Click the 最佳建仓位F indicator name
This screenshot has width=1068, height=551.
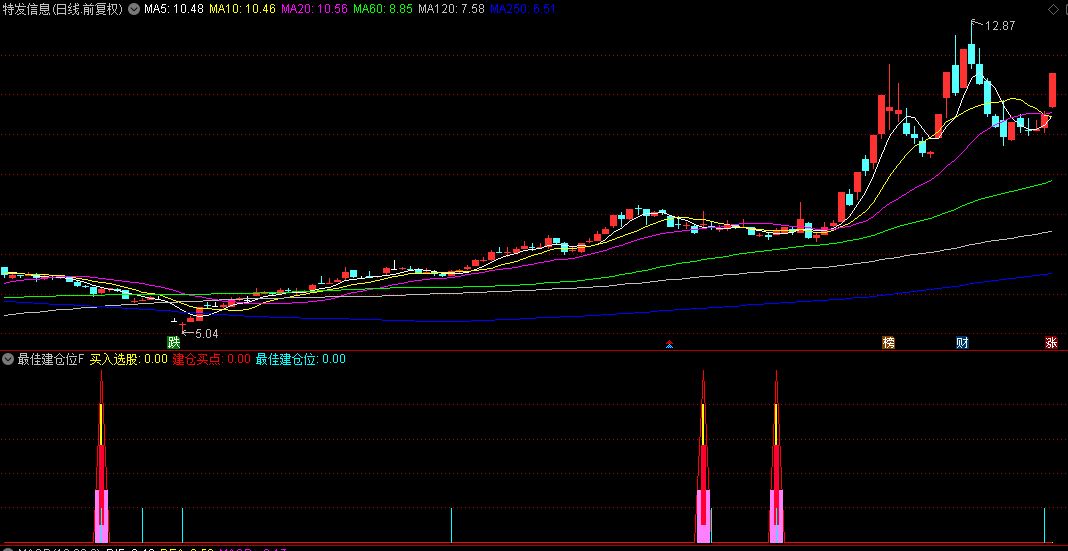(51, 359)
